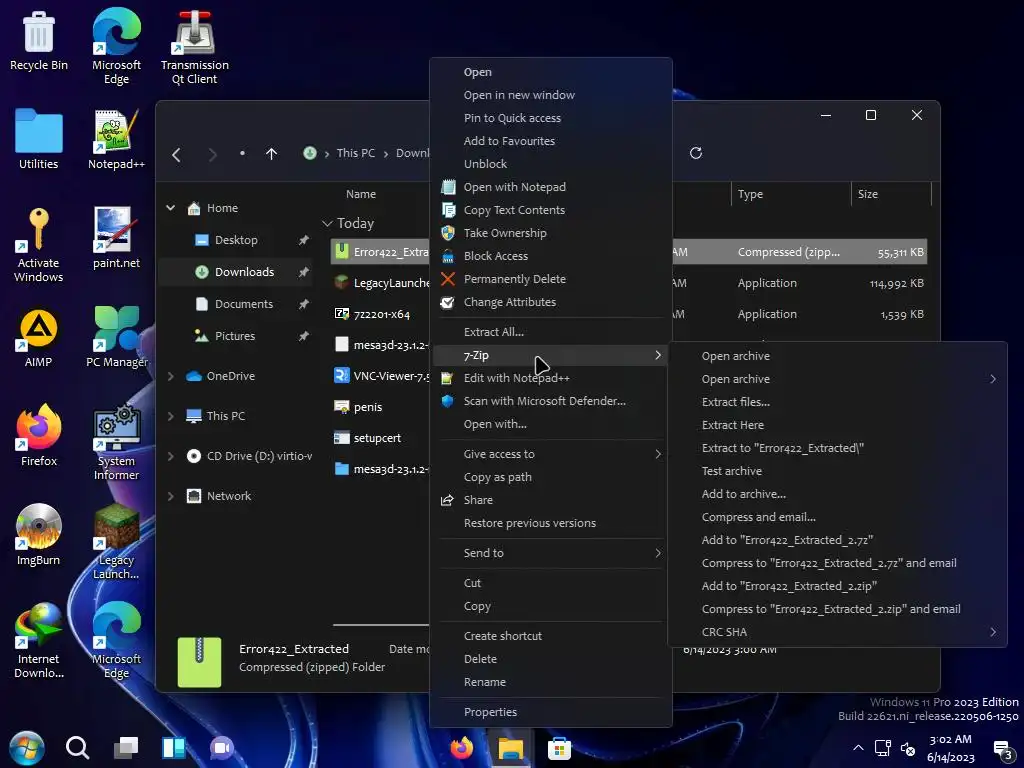
Task: Launch Transmission Qt Client desktop shortcut
Action: coord(195,47)
